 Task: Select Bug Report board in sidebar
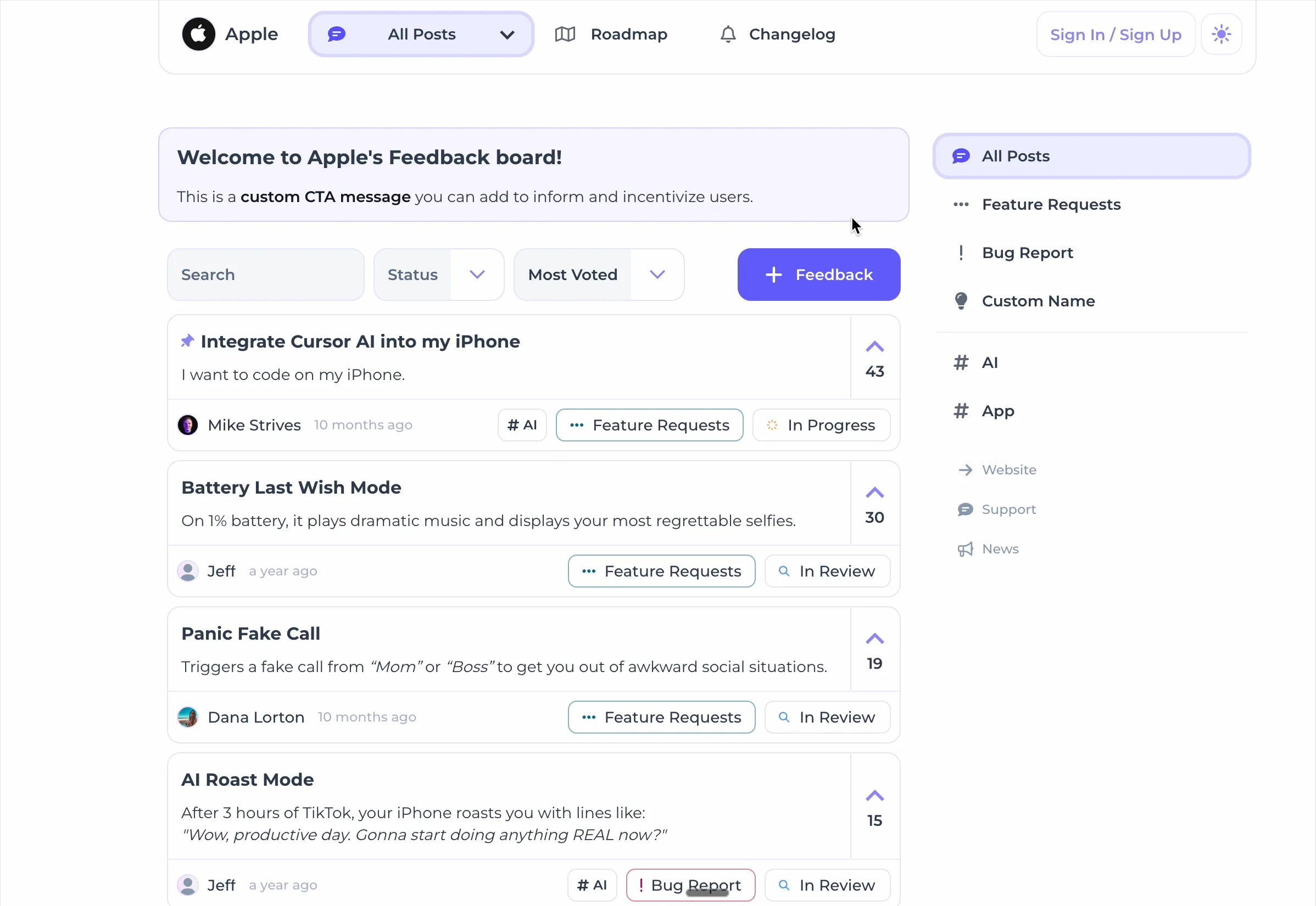point(1027,253)
